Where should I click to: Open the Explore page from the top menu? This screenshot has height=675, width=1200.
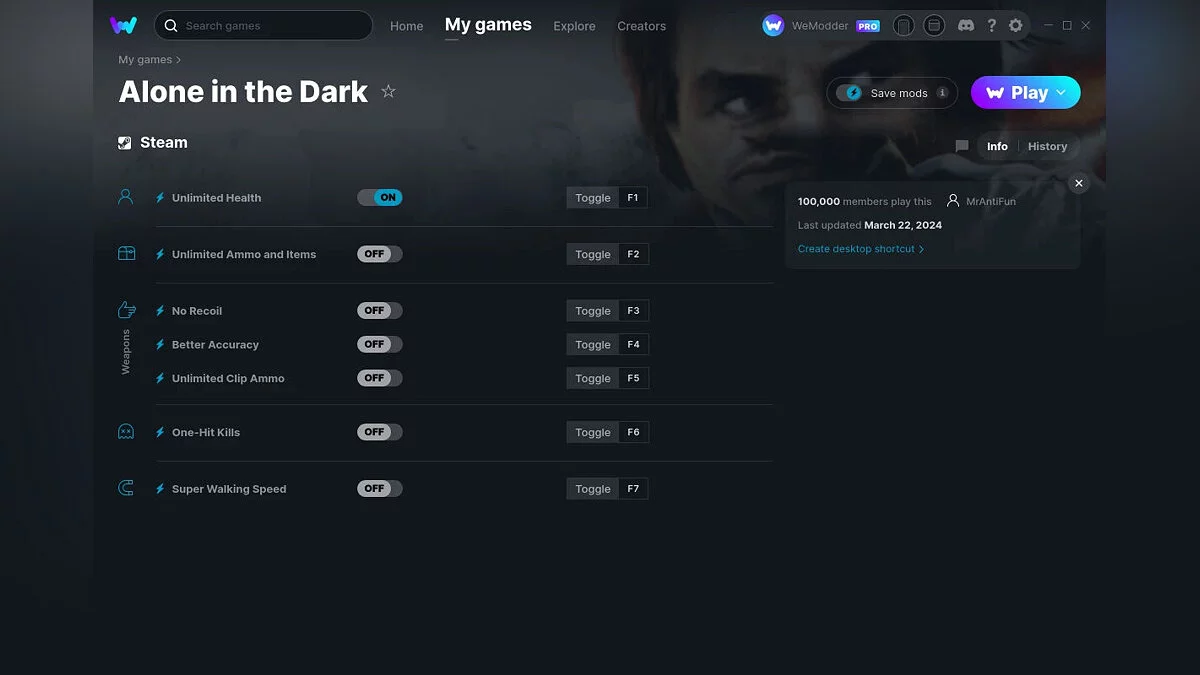pyautogui.click(x=574, y=26)
